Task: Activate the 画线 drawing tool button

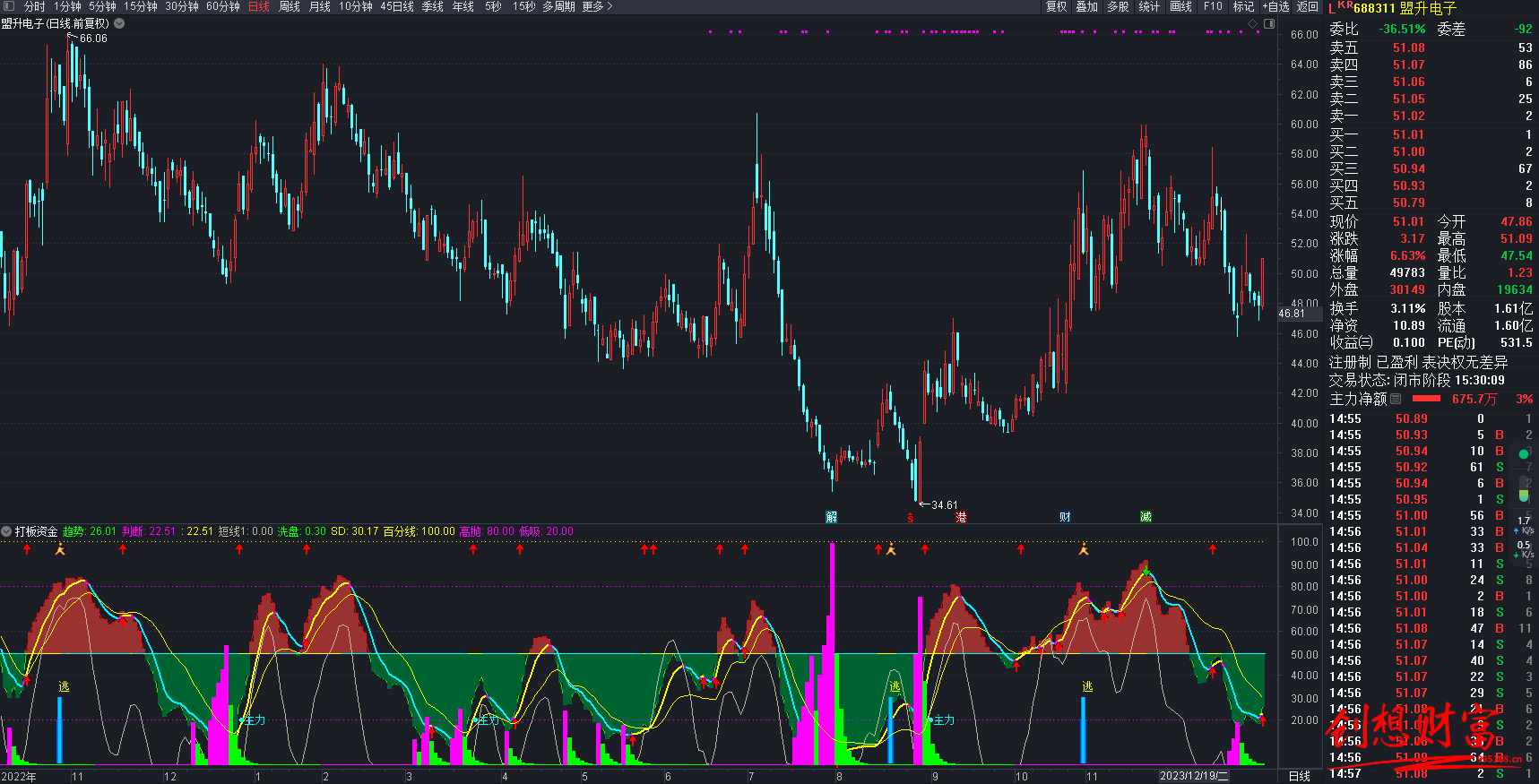Action: pyautogui.click(x=1181, y=6)
